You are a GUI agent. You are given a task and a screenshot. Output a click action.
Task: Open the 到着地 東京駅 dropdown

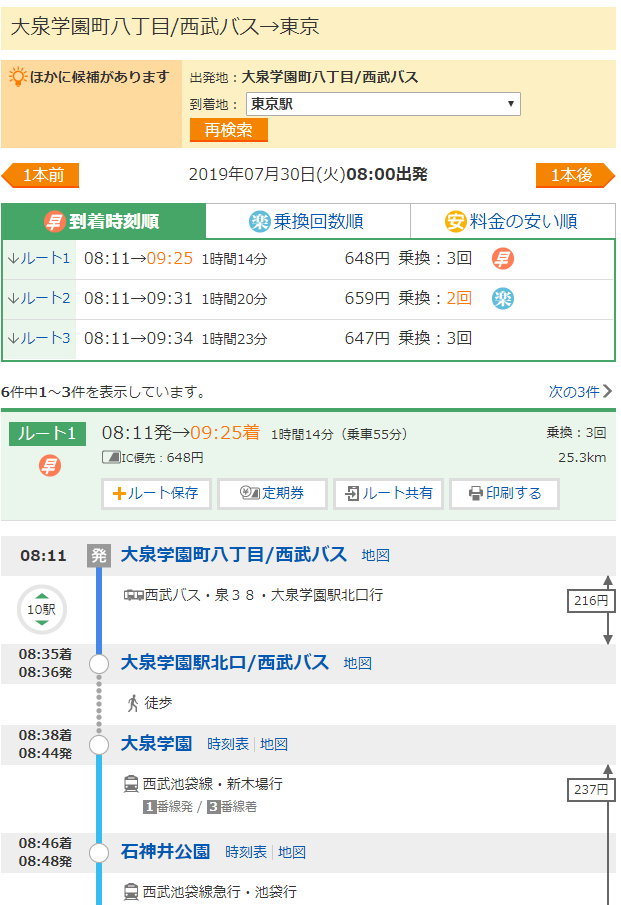point(383,104)
